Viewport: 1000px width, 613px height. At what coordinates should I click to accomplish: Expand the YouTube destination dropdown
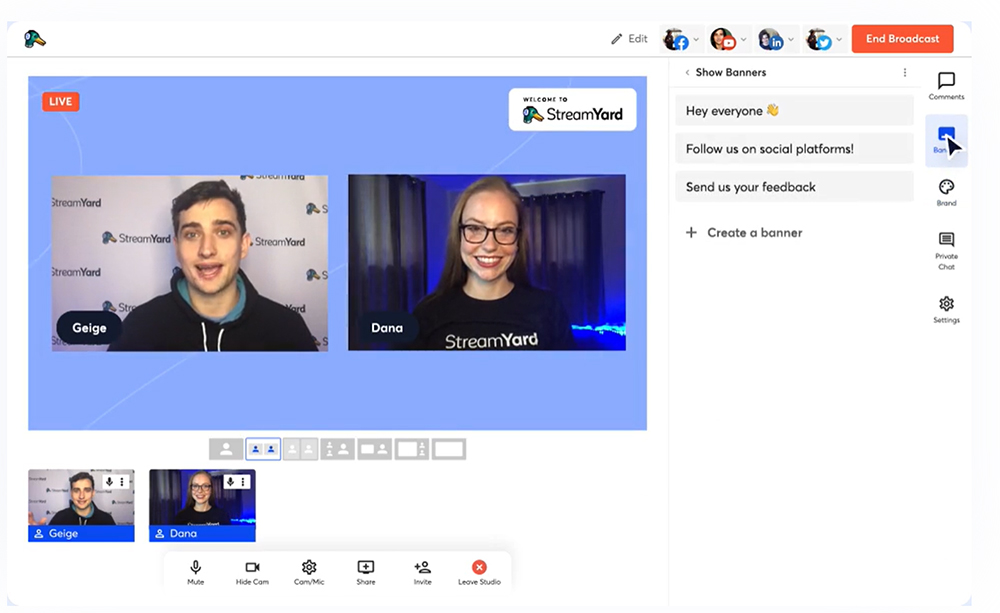pos(744,40)
